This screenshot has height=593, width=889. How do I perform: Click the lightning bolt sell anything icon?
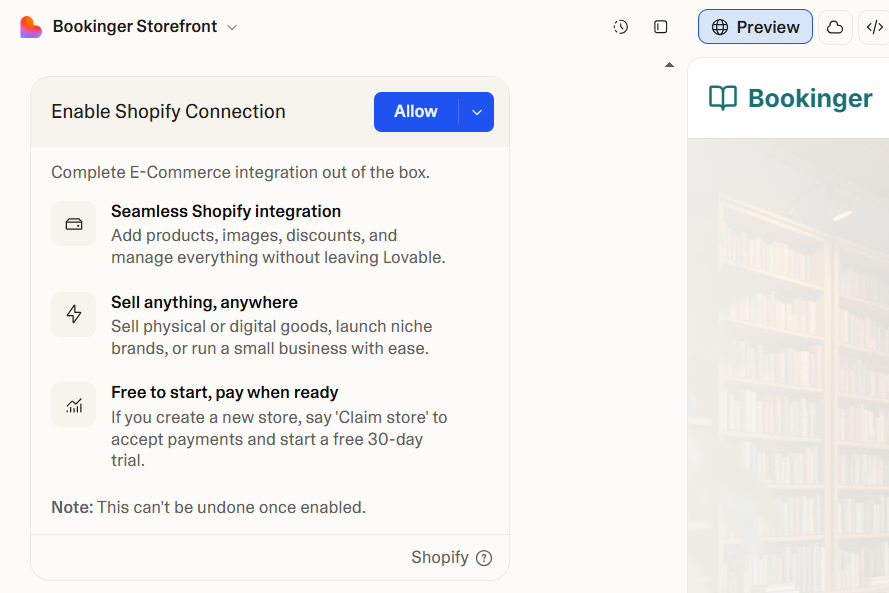73,314
